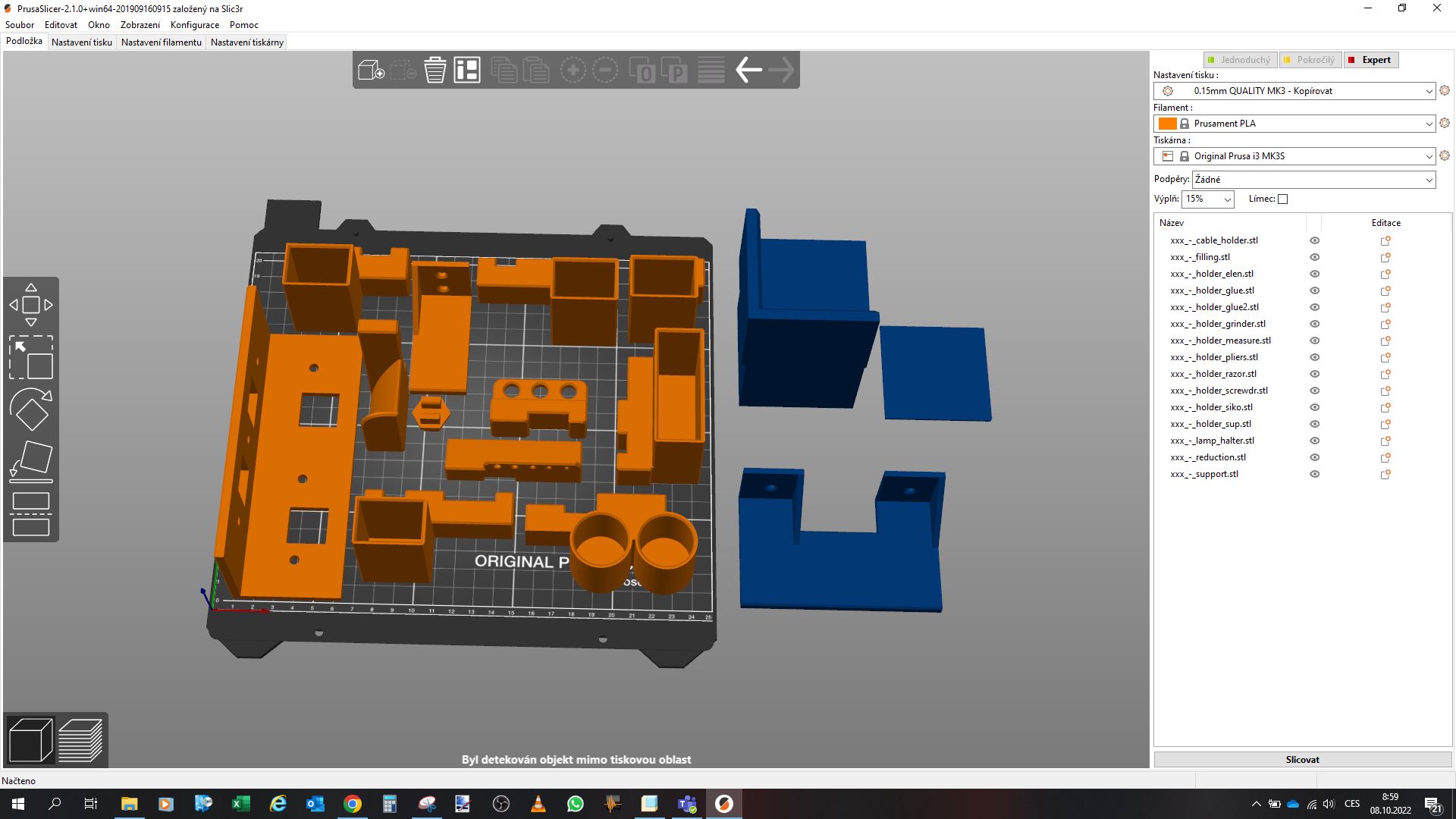Open the Konfigurace menu
Viewport: 1456px width, 819px height.
click(x=194, y=25)
